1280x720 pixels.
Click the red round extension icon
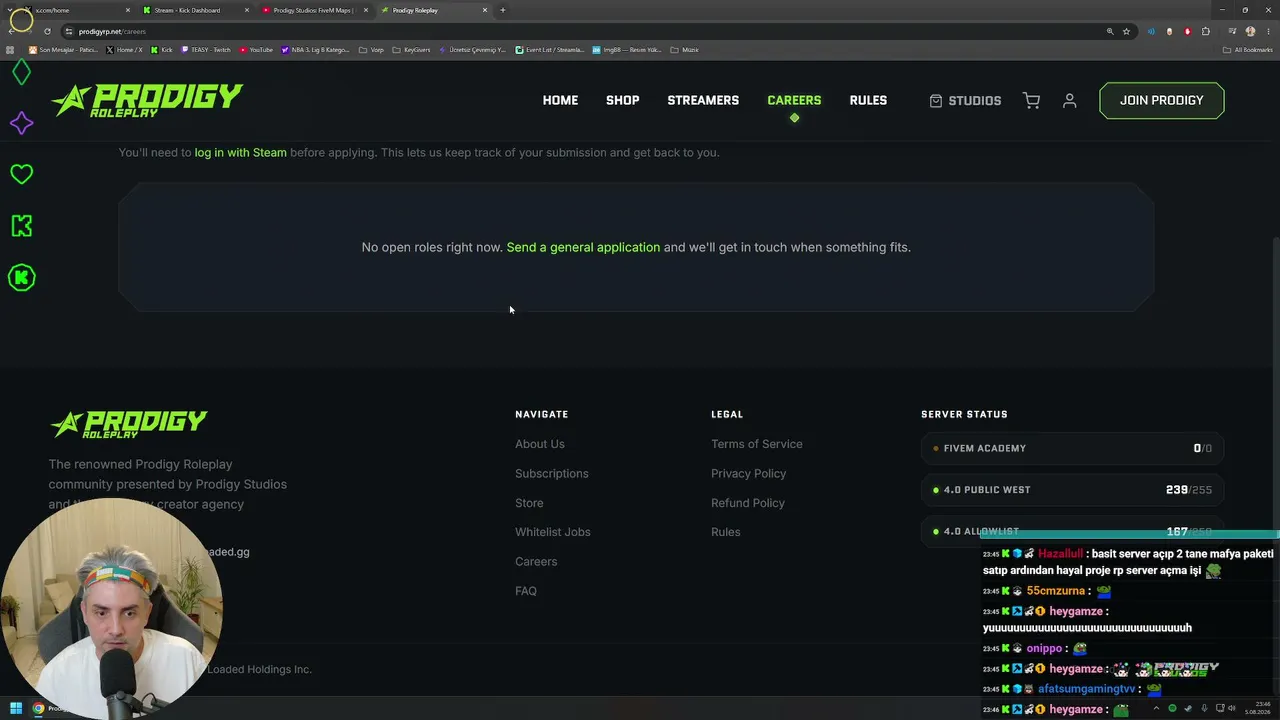coord(1187,31)
